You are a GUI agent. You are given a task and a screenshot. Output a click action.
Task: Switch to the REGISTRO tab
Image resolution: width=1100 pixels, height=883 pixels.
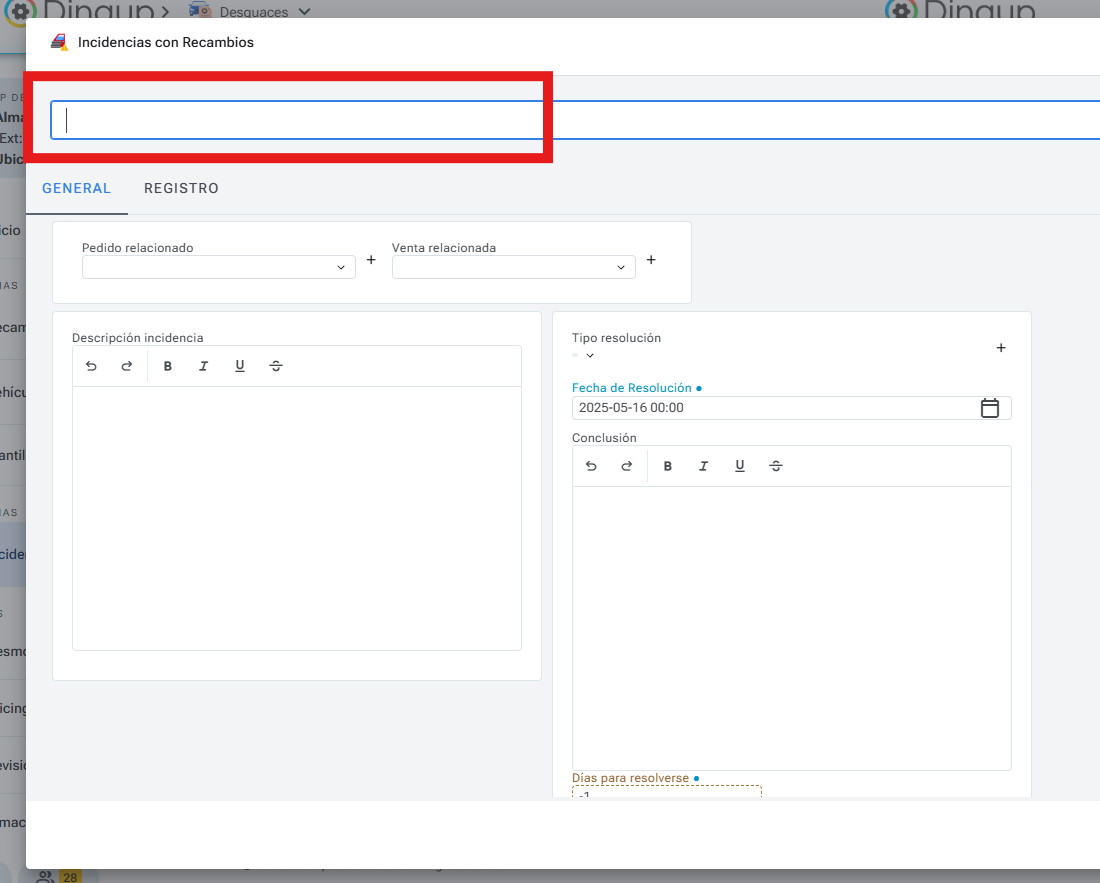pyautogui.click(x=181, y=188)
